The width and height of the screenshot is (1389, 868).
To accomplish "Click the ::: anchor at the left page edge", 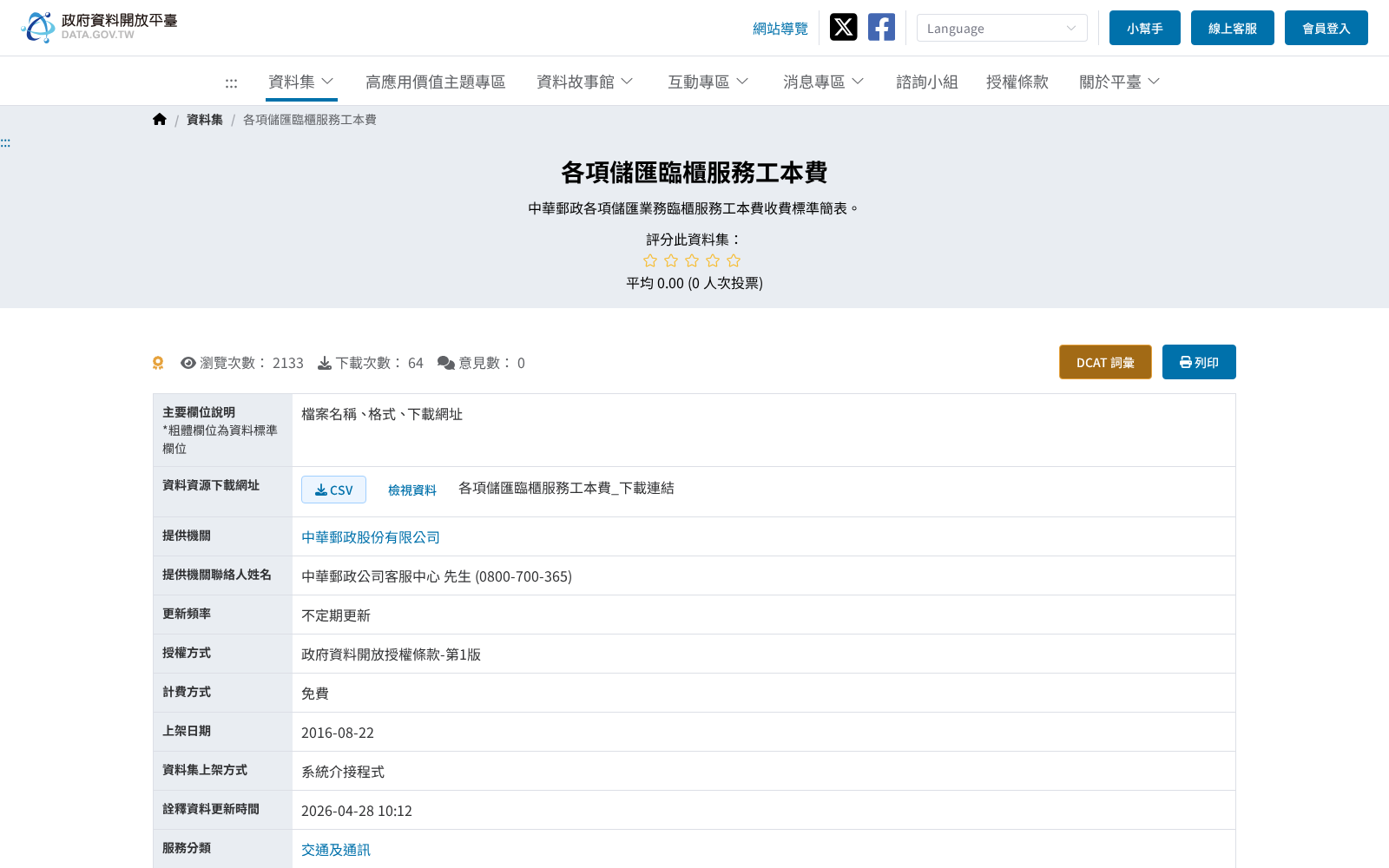I will 5,142.
